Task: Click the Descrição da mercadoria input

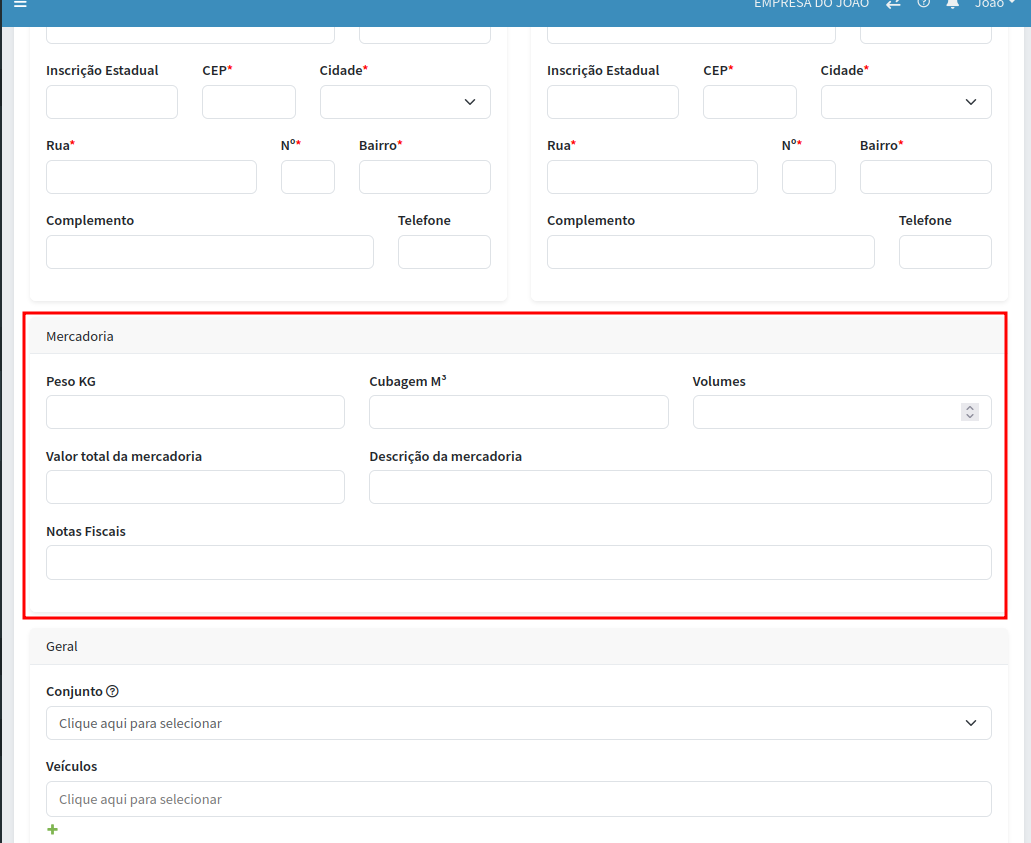Action: point(680,487)
